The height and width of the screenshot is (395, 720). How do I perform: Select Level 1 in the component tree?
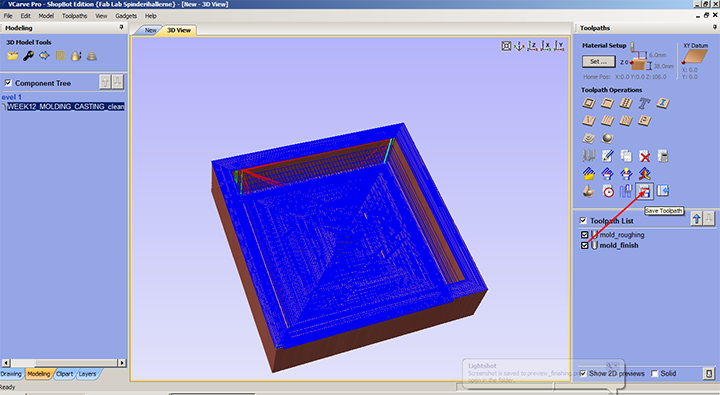(11, 97)
